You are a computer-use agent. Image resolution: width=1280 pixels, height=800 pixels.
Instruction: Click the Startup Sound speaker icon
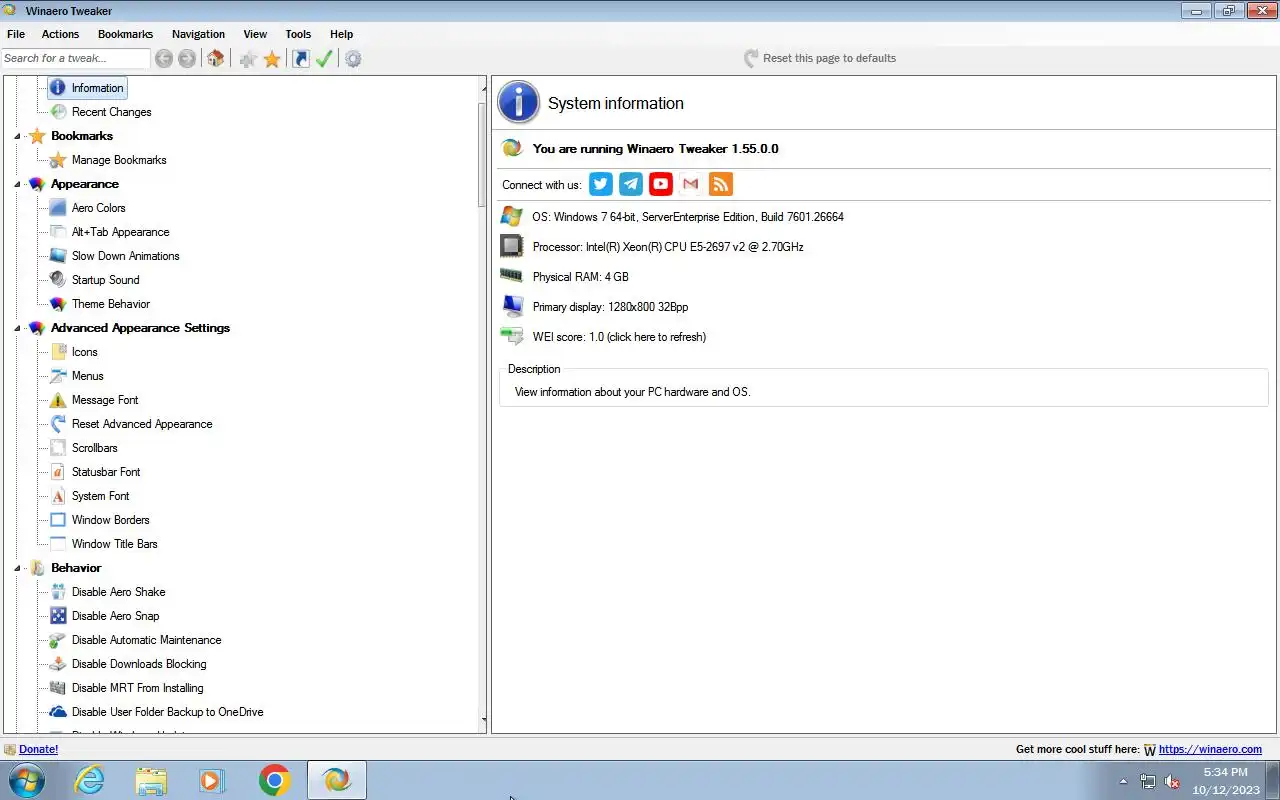tap(58, 280)
